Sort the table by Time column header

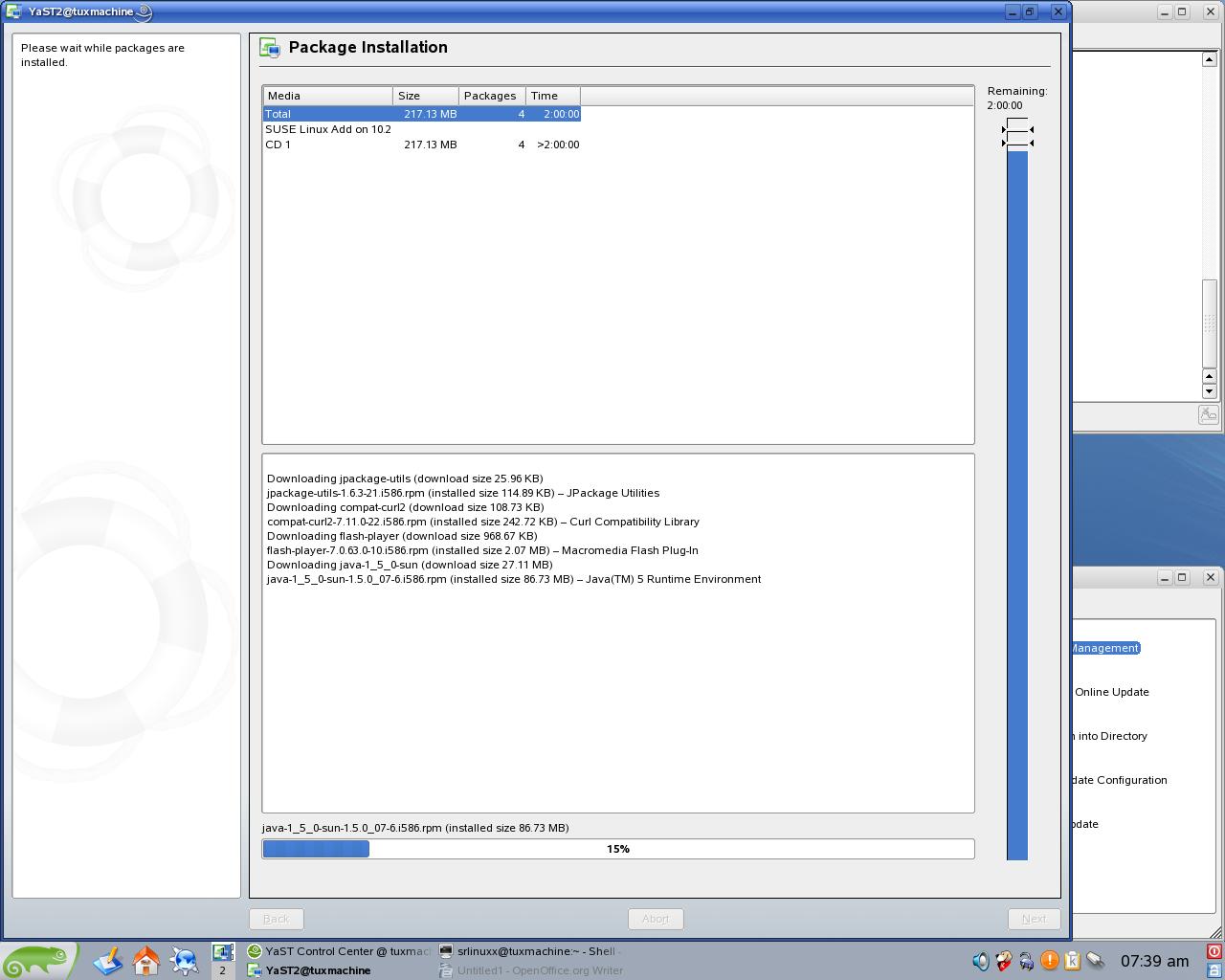(x=553, y=96)
